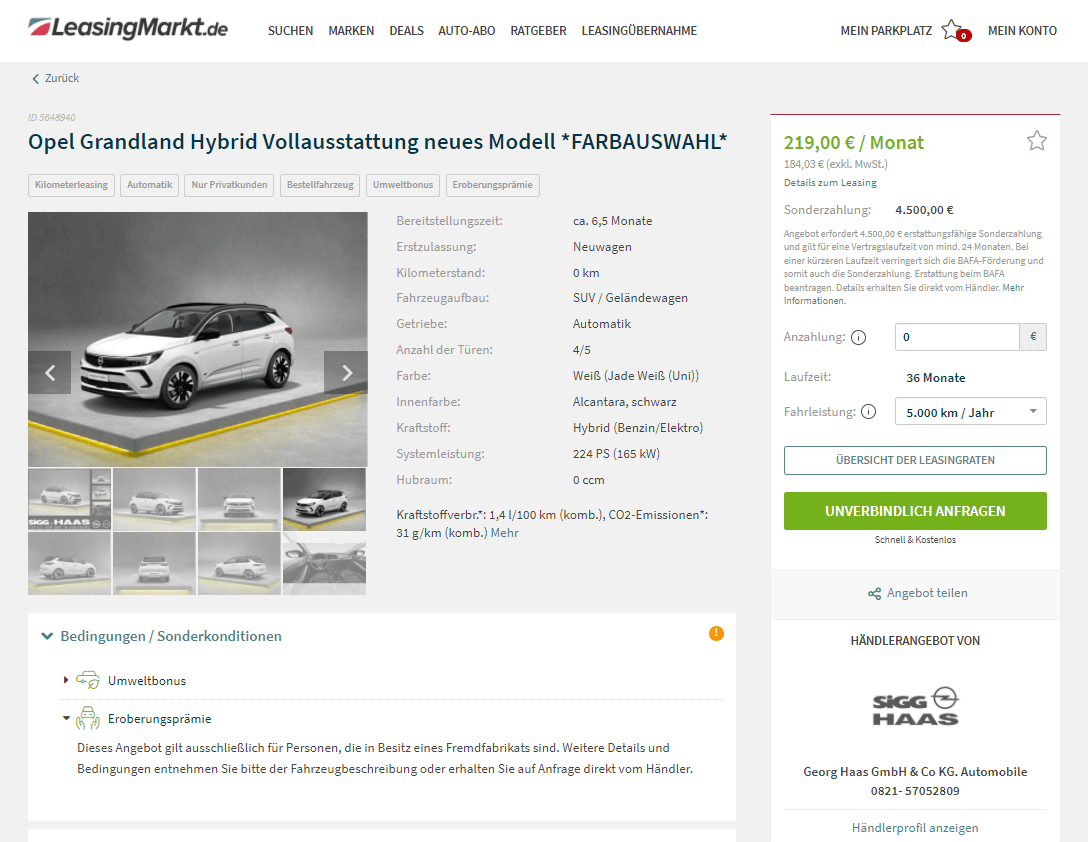Click Unverbindlich Anfragen button
This screenshot has height=842, width=1088.
(915, 511)
